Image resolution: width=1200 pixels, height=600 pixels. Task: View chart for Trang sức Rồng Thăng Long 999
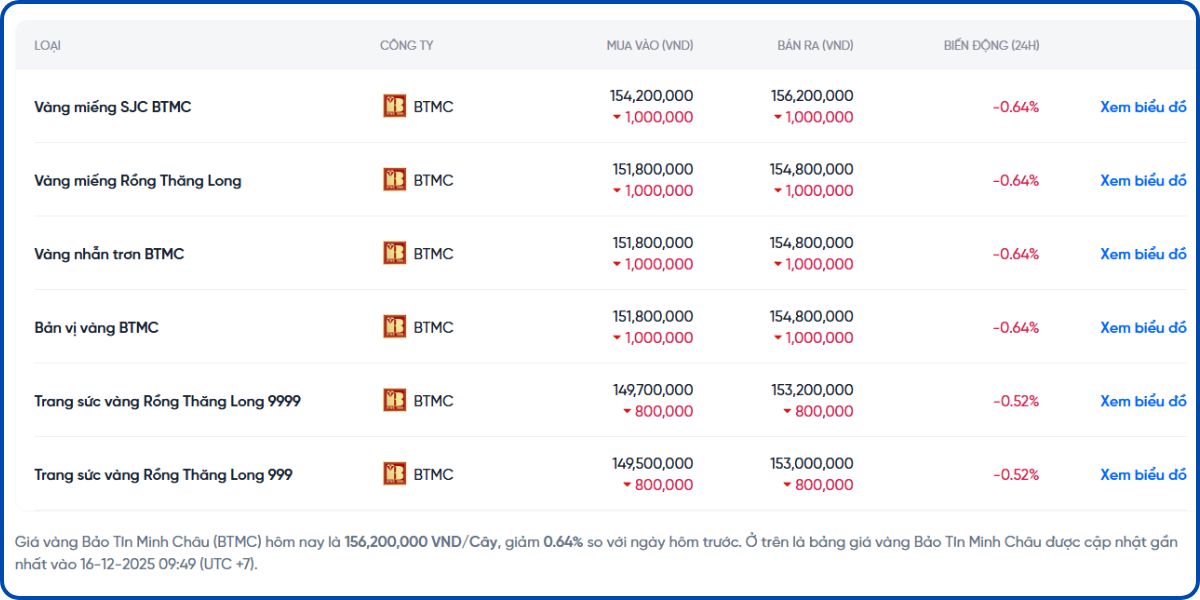coord(1143,475)
